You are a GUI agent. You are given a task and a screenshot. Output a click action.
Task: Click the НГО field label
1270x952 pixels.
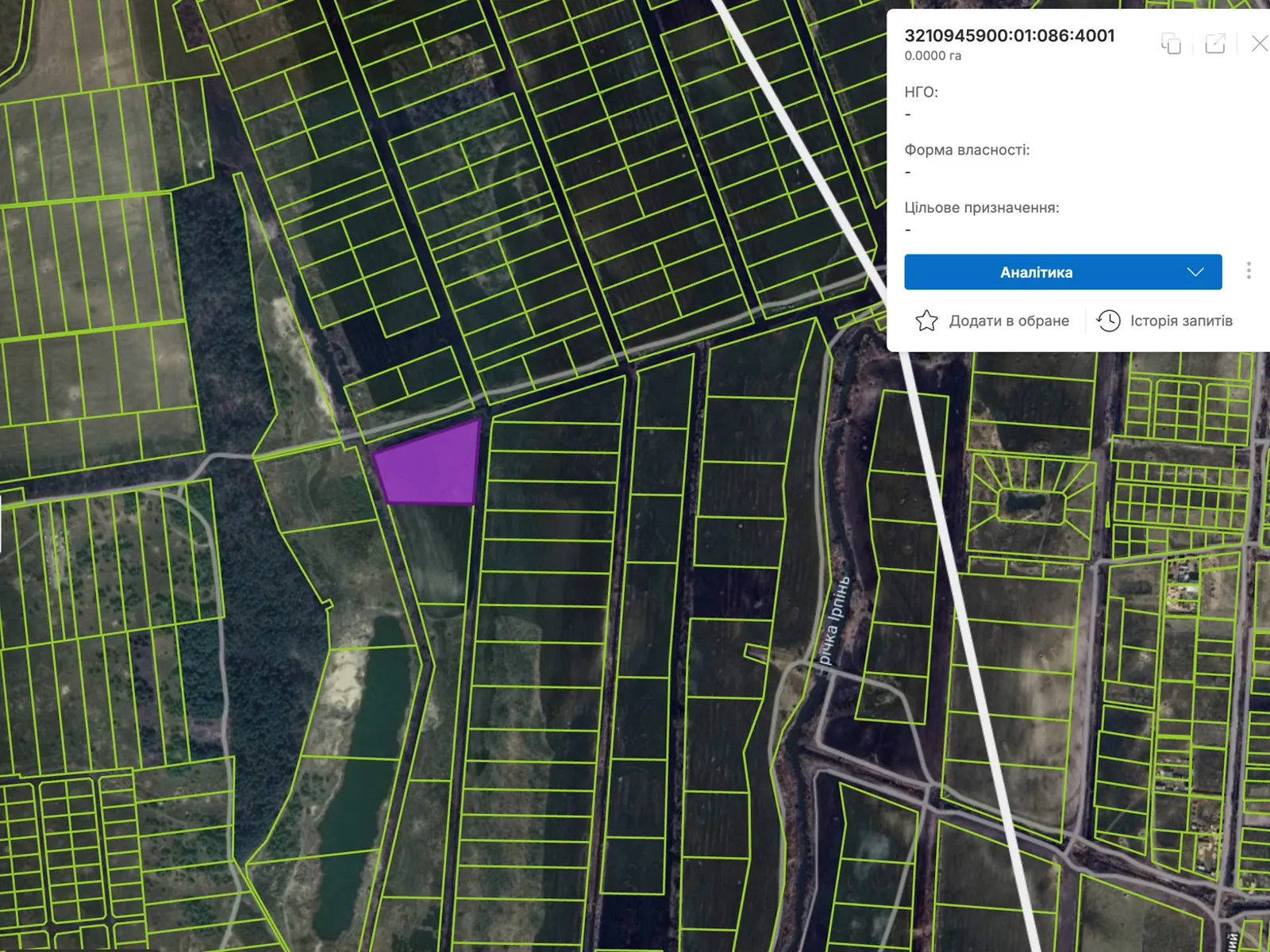point(921,92)
